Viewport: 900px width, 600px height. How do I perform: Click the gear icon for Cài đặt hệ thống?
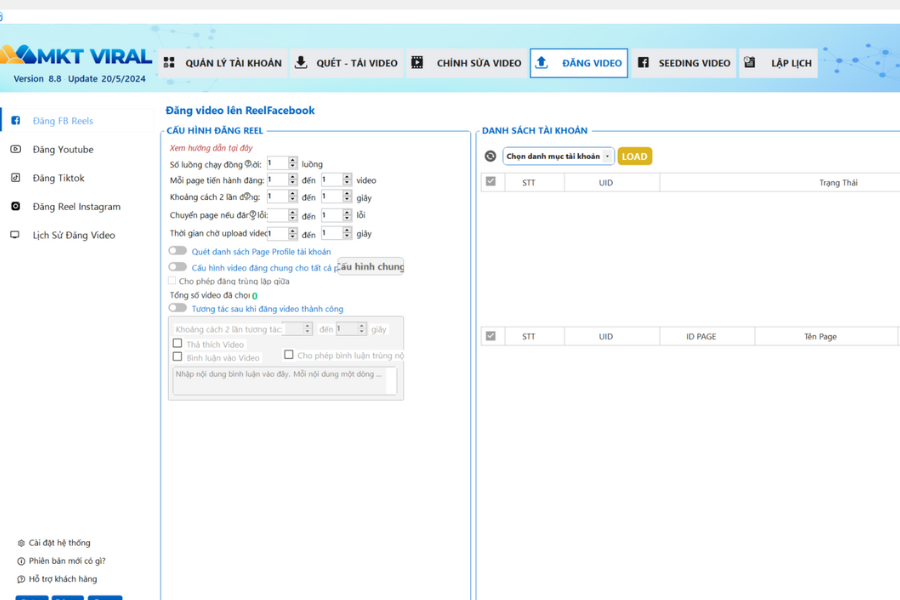pyautogui.click(x=21, y=543)
